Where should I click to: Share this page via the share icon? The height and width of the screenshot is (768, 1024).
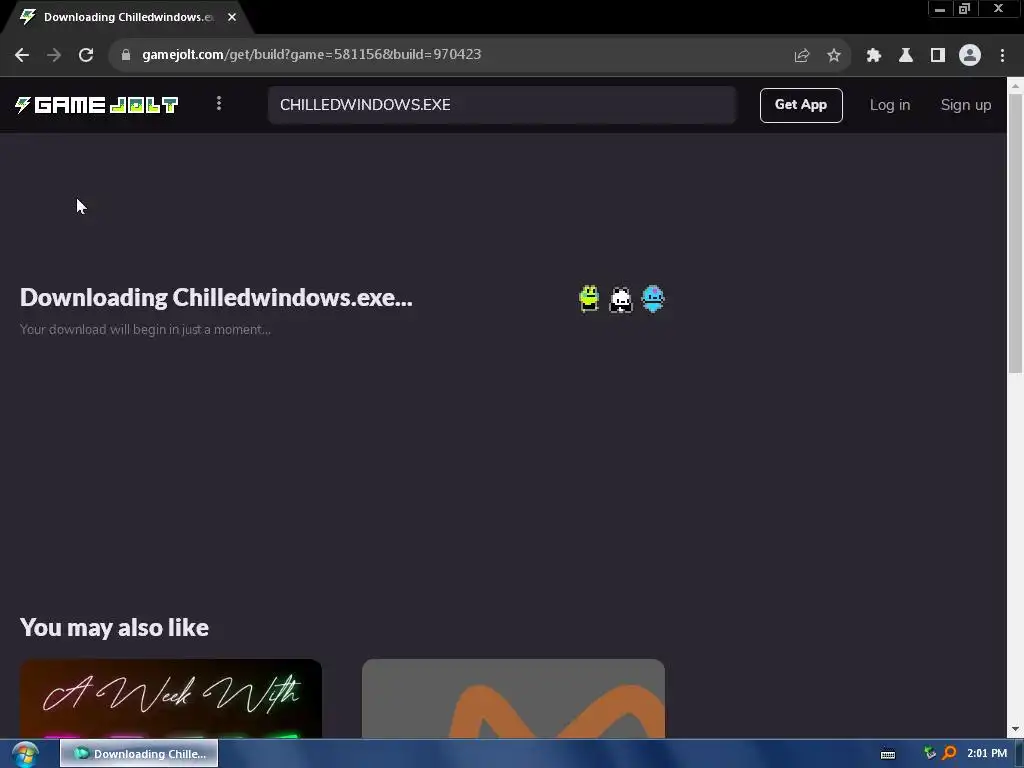(802, 56)
